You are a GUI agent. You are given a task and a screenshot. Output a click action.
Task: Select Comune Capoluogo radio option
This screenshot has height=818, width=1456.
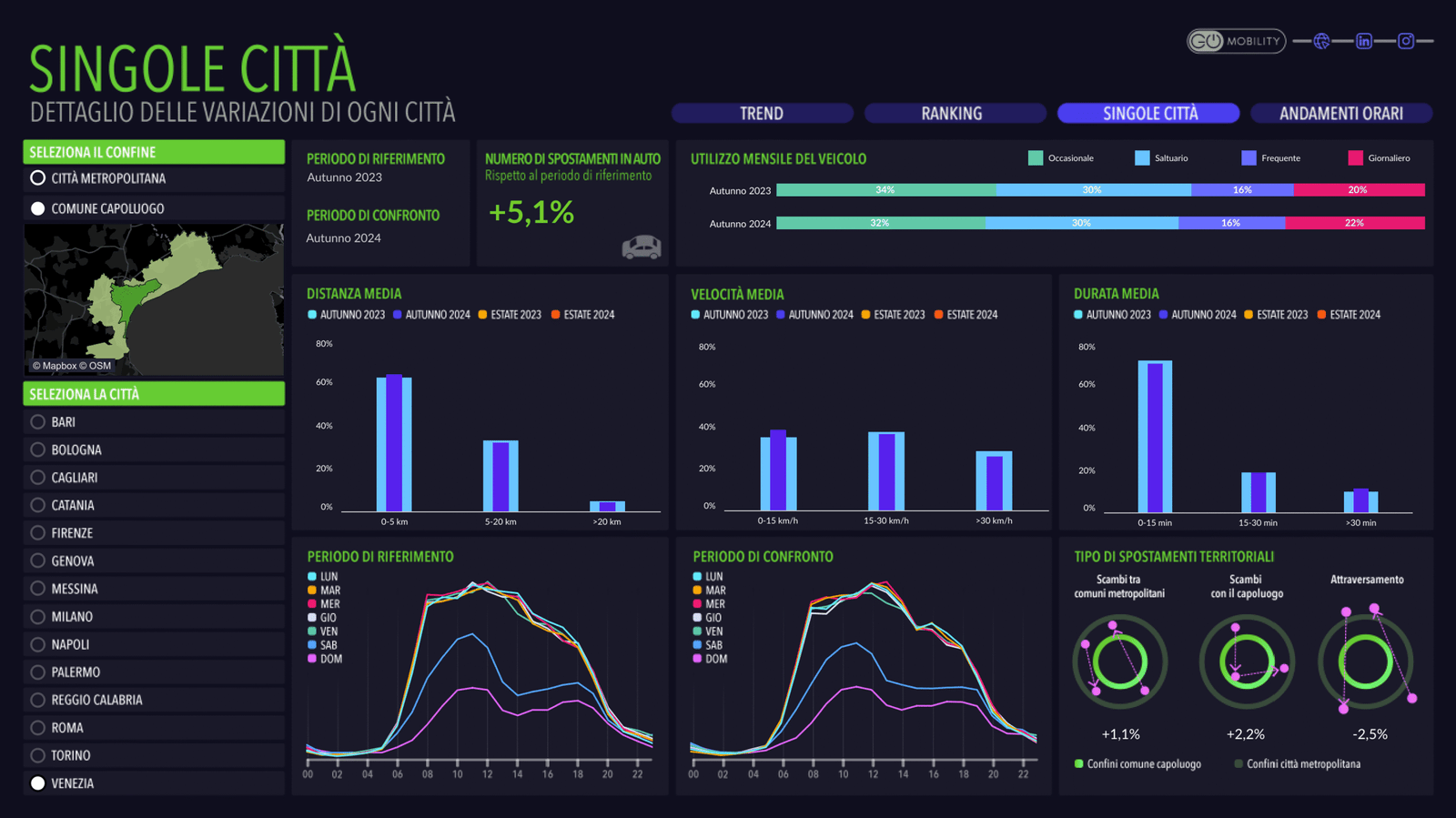click(38, 208)
